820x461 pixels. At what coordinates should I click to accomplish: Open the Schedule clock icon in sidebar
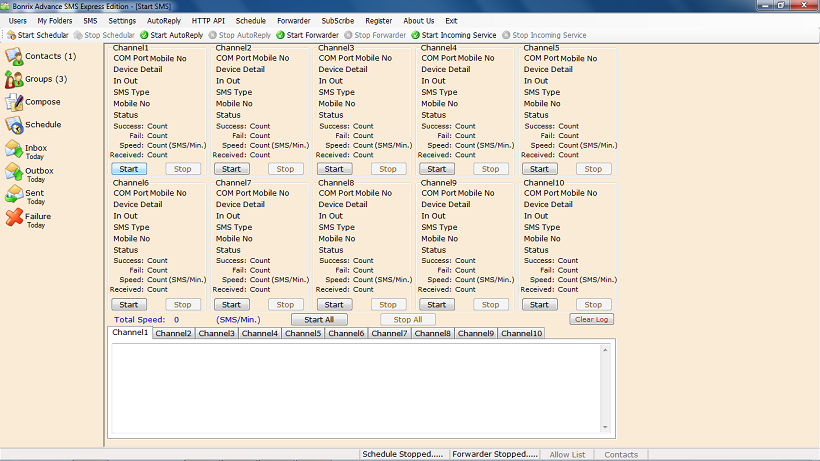(x=14, y=125)
